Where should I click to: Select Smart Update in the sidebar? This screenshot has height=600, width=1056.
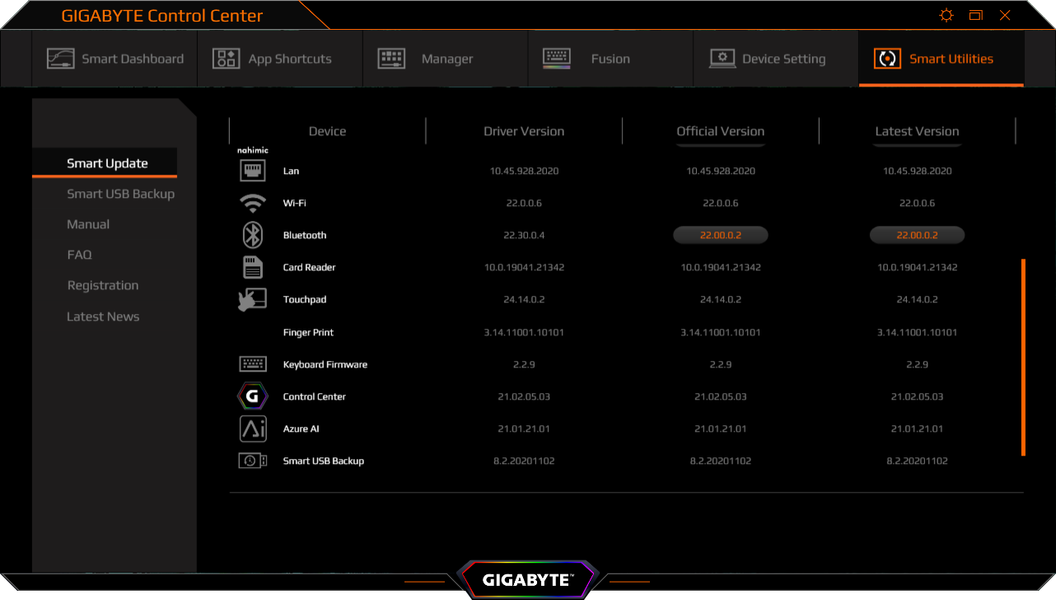pyautogui.click(x=107, y=163)
